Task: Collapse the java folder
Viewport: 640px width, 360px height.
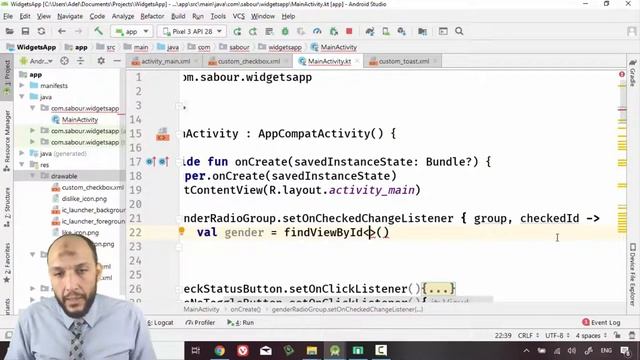Action: pos(22,97)
